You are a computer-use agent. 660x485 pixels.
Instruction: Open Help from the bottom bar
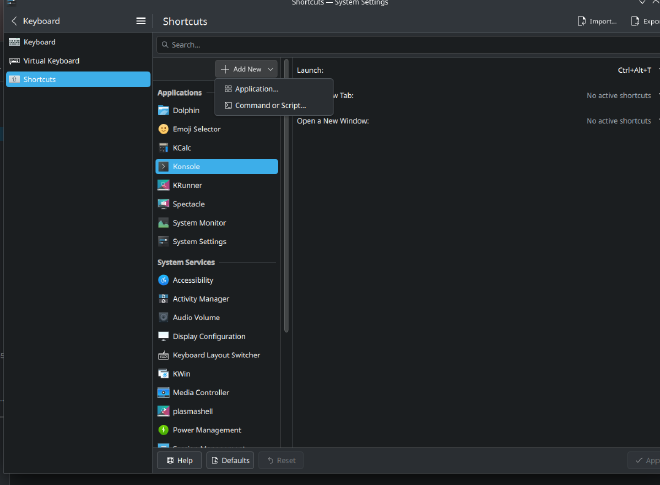179,460
